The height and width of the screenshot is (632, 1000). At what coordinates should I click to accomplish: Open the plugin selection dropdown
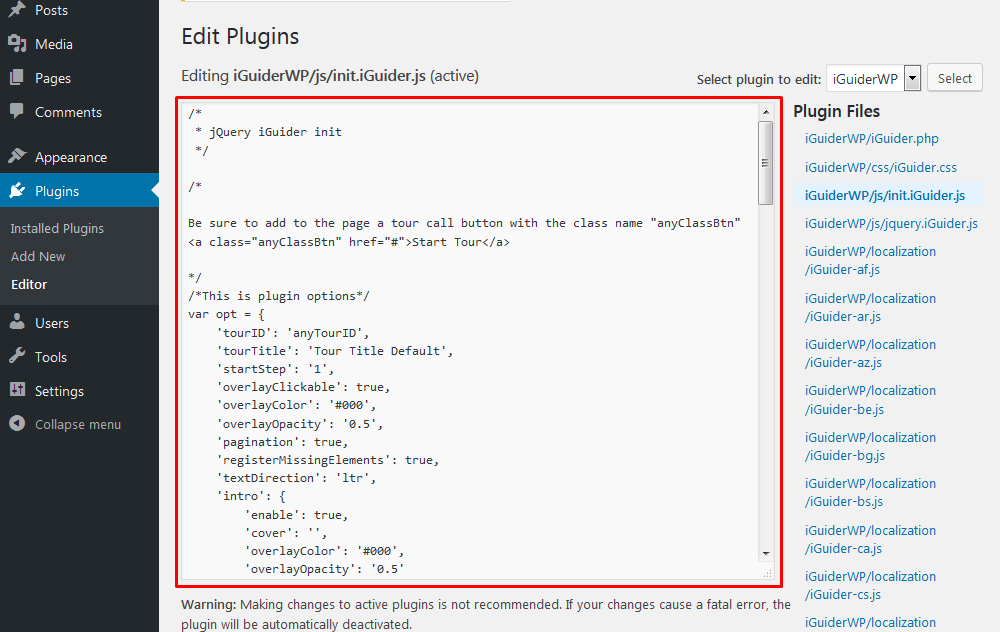pyautogui.click(x=873, y=78)
